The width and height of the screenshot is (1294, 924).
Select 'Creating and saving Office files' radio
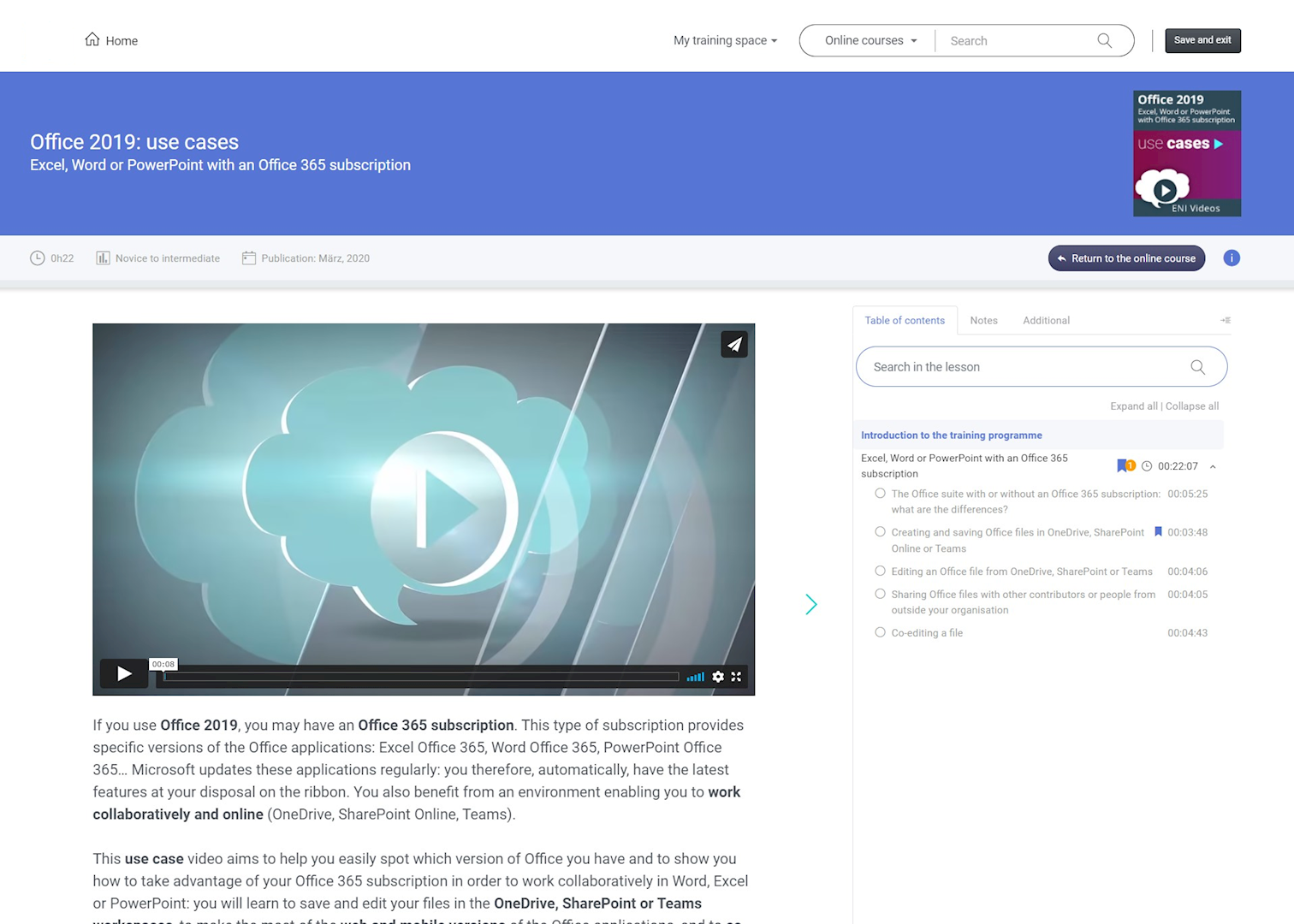(x=880, y=532)
